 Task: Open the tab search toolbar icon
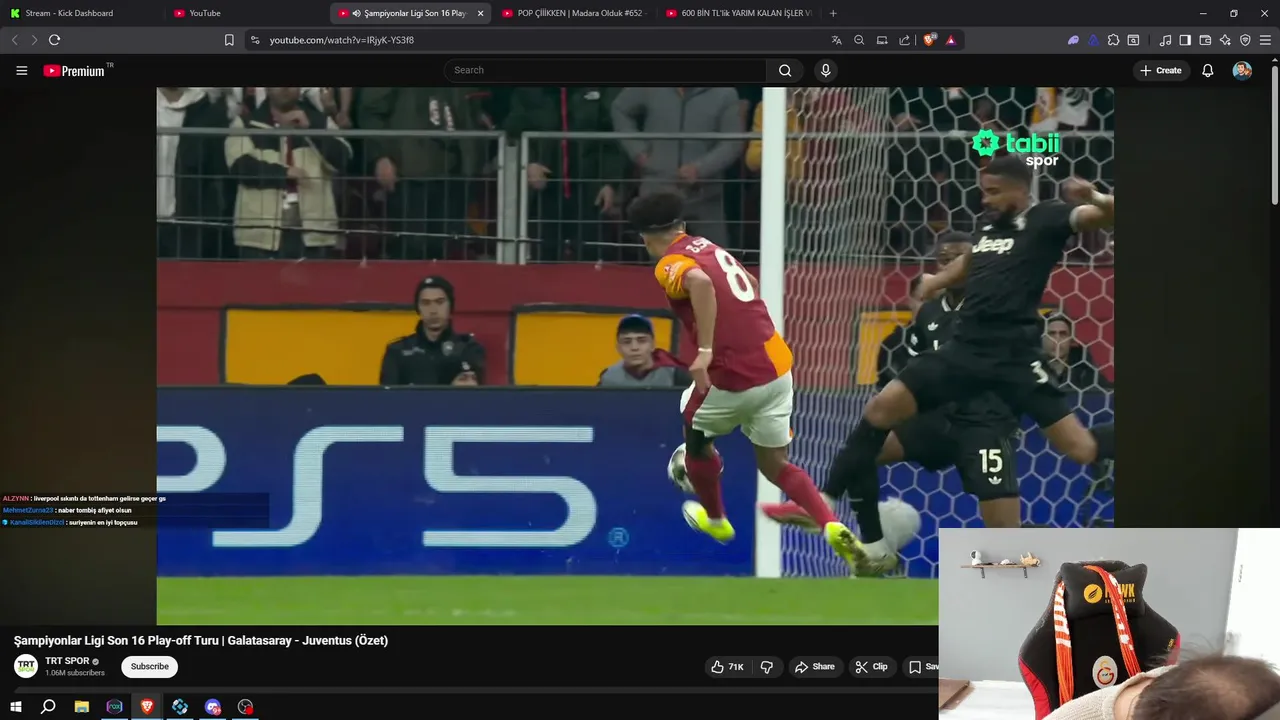[x=1133, y=40]
